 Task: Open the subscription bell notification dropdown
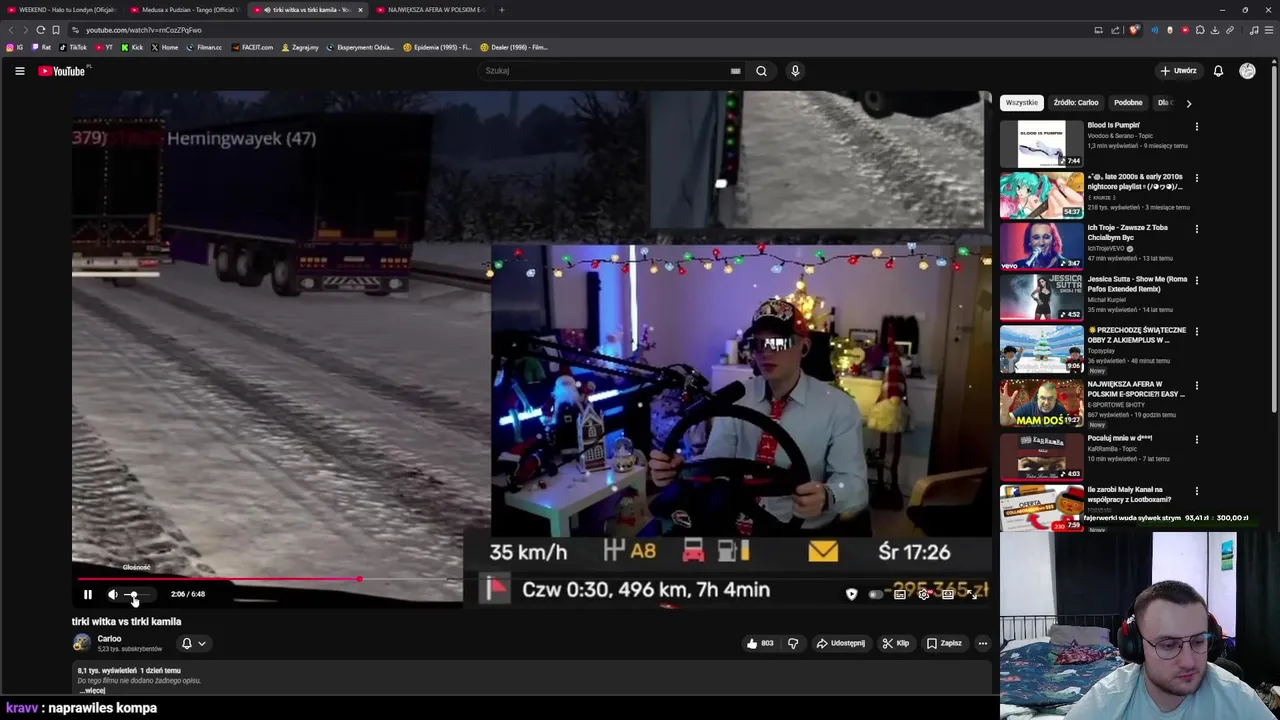pyautogui.click(x=193, y=643)
